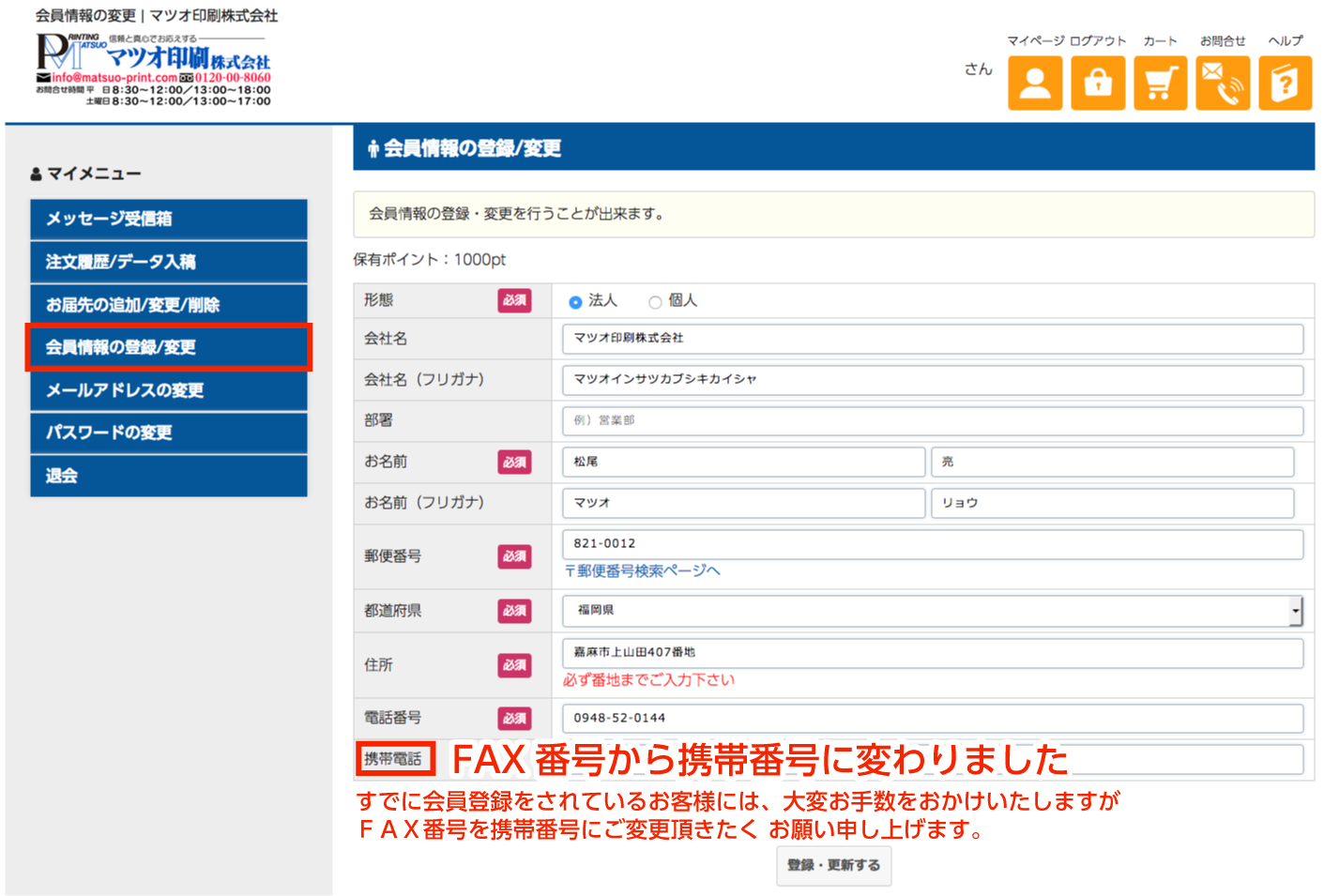Open お届先の追加/変更/削除 menu item
1324x896 pixels.
click(x=169, y=305)
